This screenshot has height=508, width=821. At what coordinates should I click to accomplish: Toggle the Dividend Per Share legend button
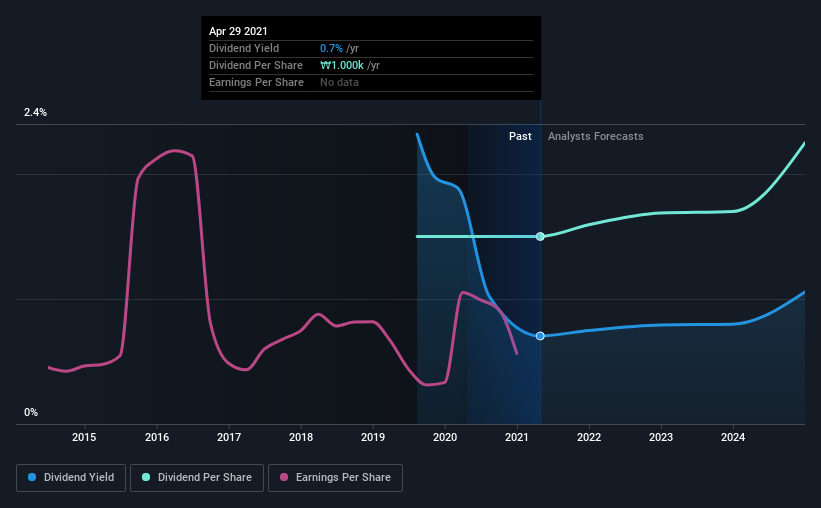pos(197,478)
